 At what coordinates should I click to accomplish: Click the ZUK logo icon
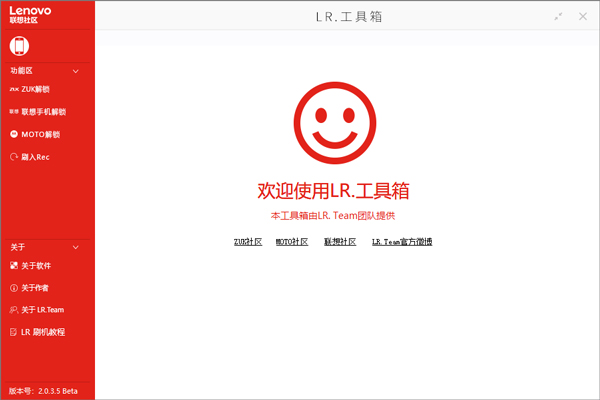(14, 89)
